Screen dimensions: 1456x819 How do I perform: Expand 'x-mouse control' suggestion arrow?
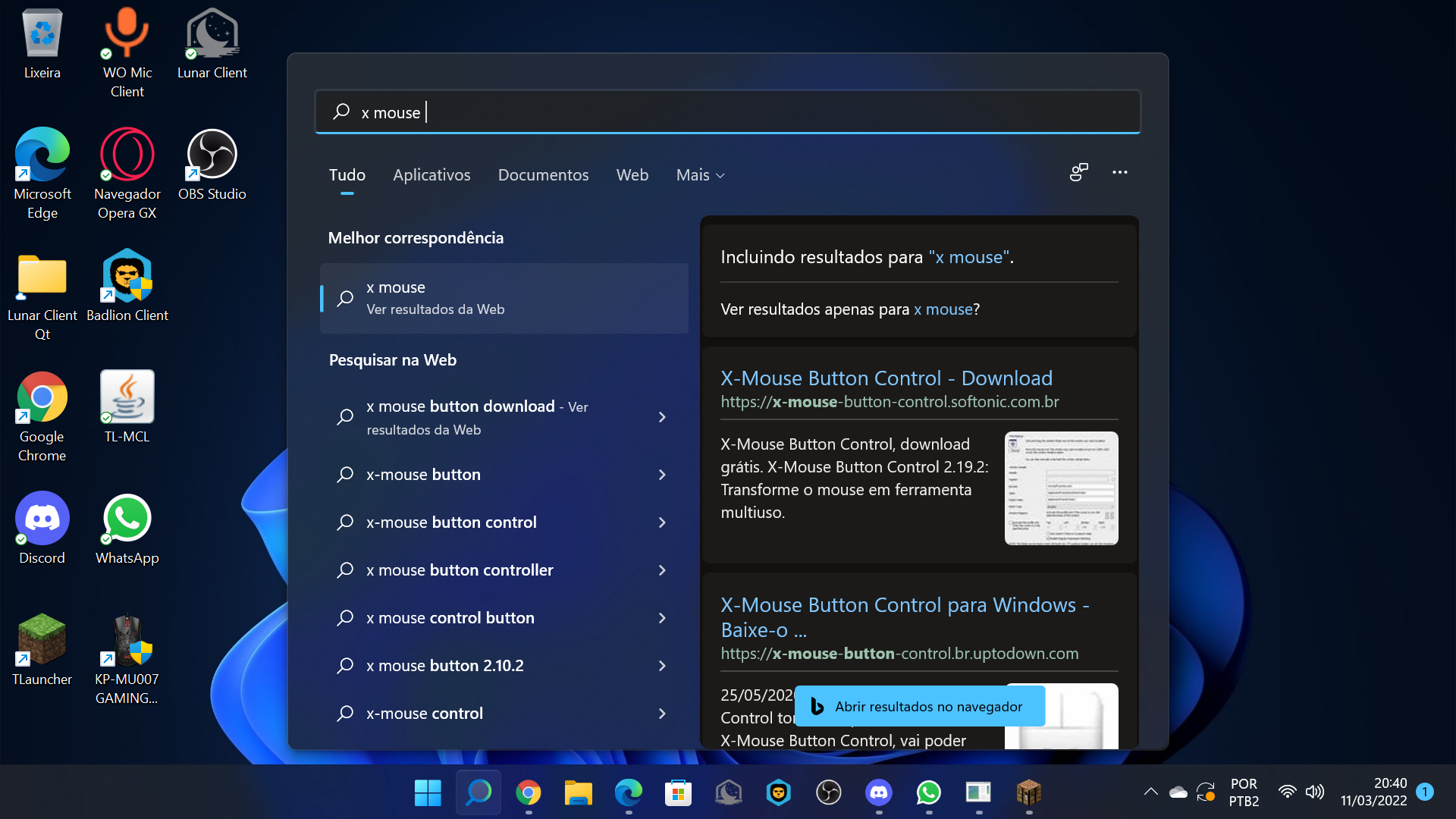[x=662, y=714]
